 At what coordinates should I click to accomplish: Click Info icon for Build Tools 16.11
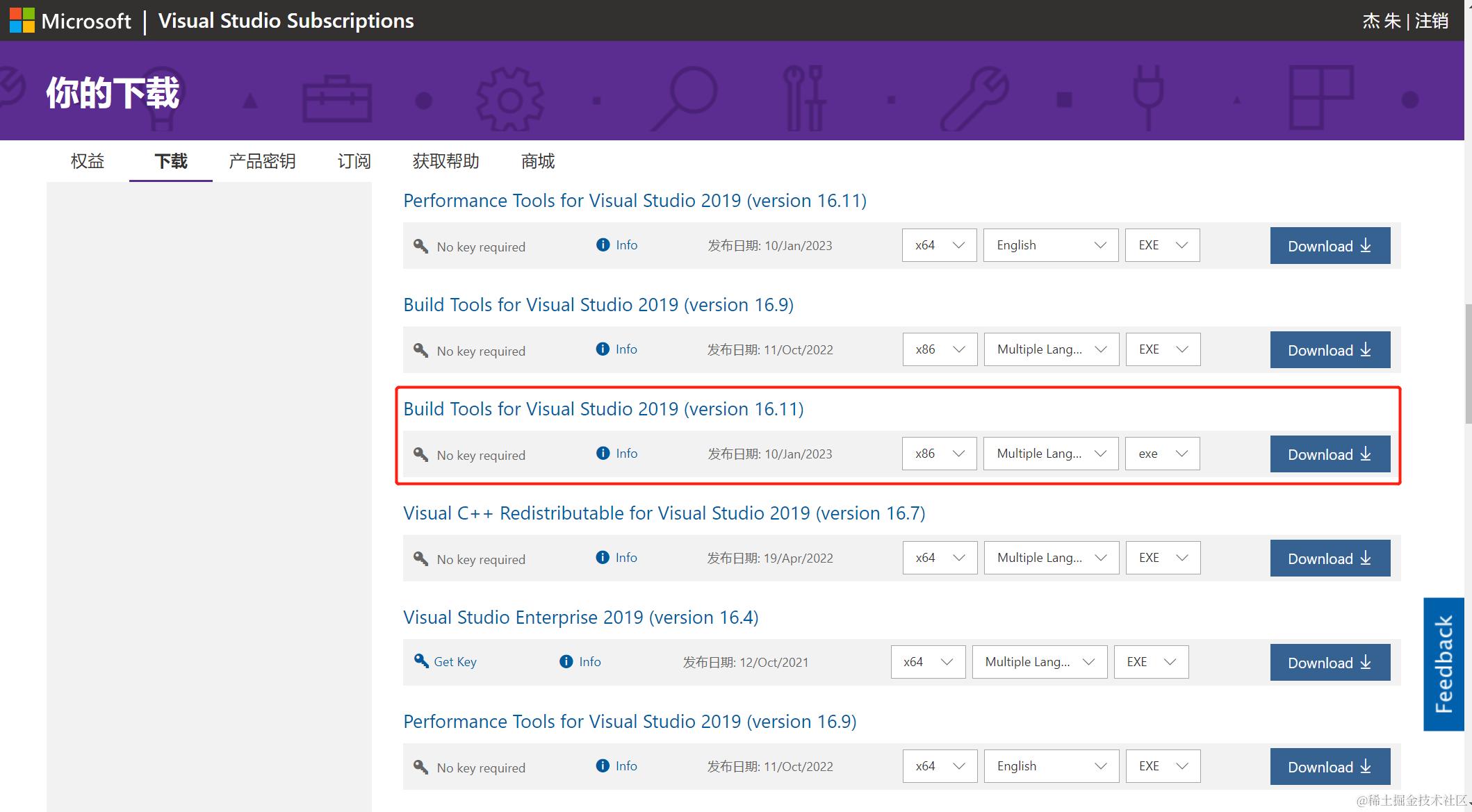(603, 453)
